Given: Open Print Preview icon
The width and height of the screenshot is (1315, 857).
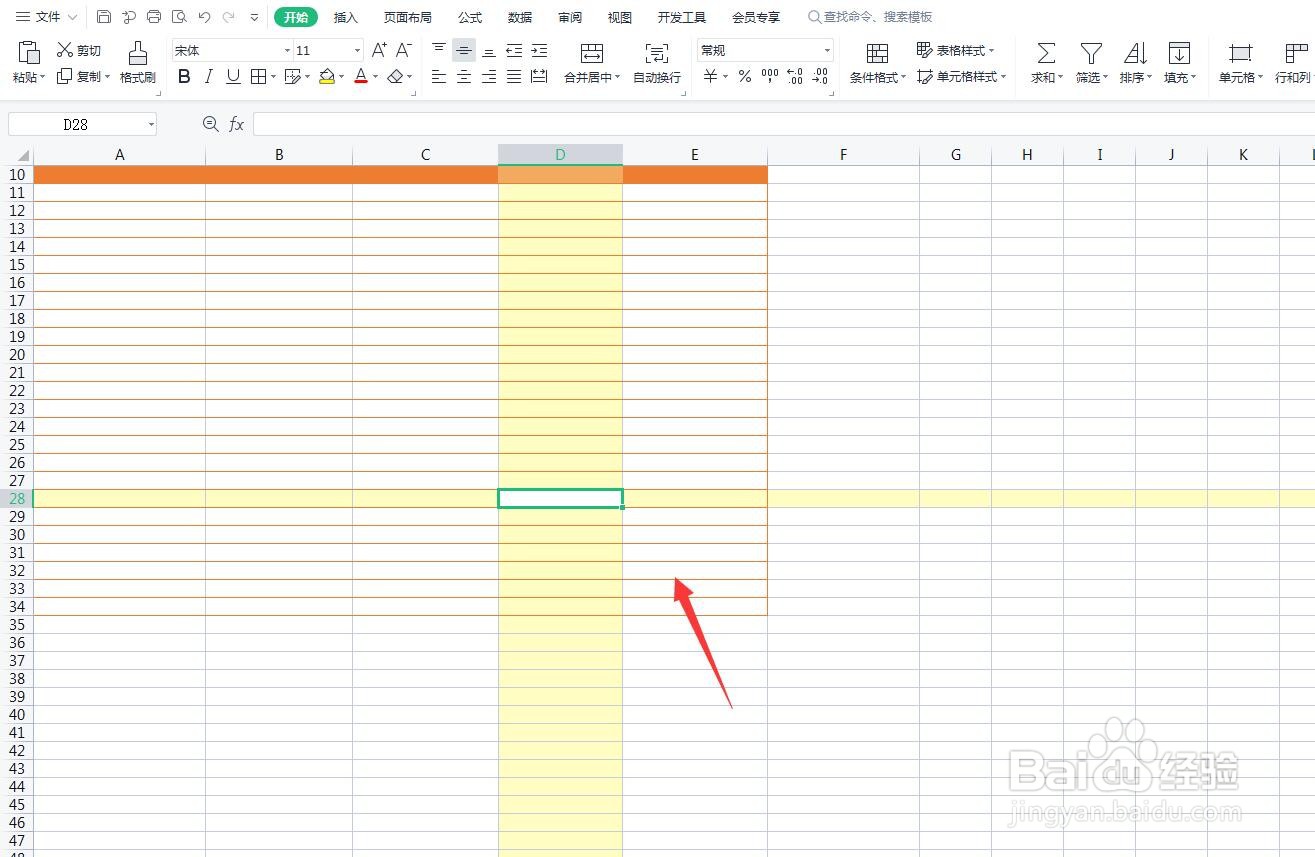Looking at the screenshot, I should pyautogui.click(x=179, y=17).
